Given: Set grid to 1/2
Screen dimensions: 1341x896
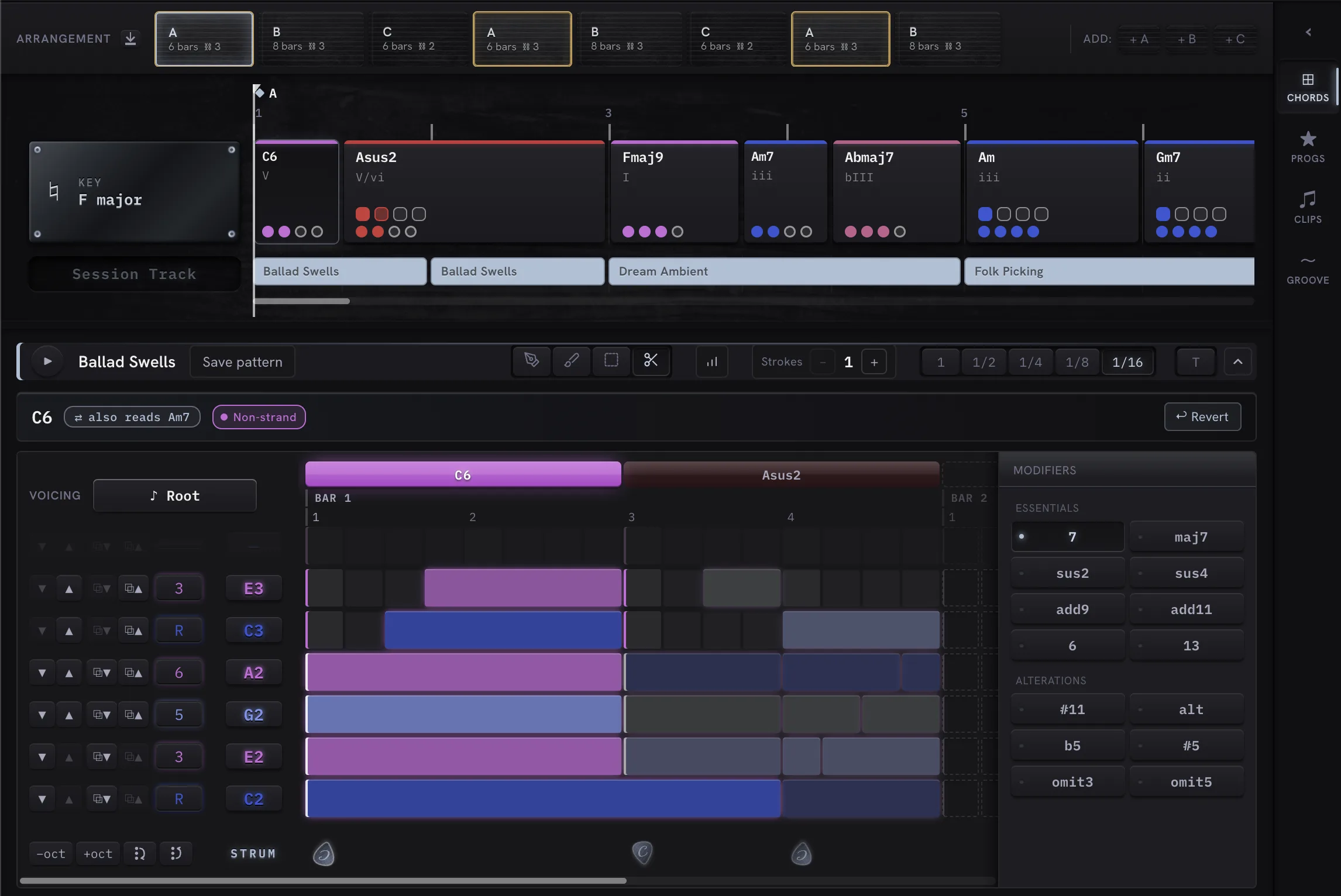Looking at the screenshot, I should (x=984, y=362).
